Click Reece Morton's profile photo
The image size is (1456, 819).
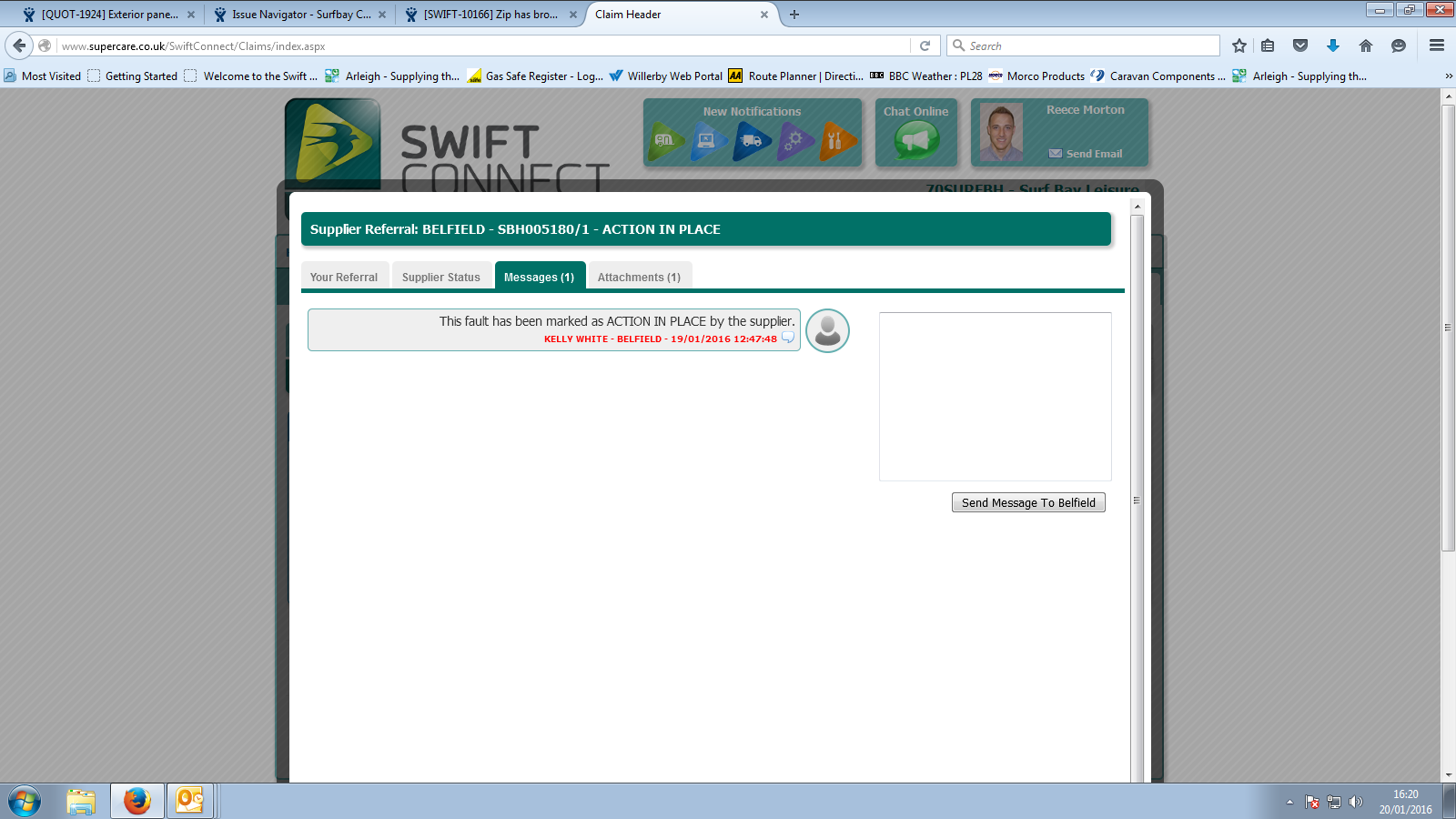[x=1001, y=133]
